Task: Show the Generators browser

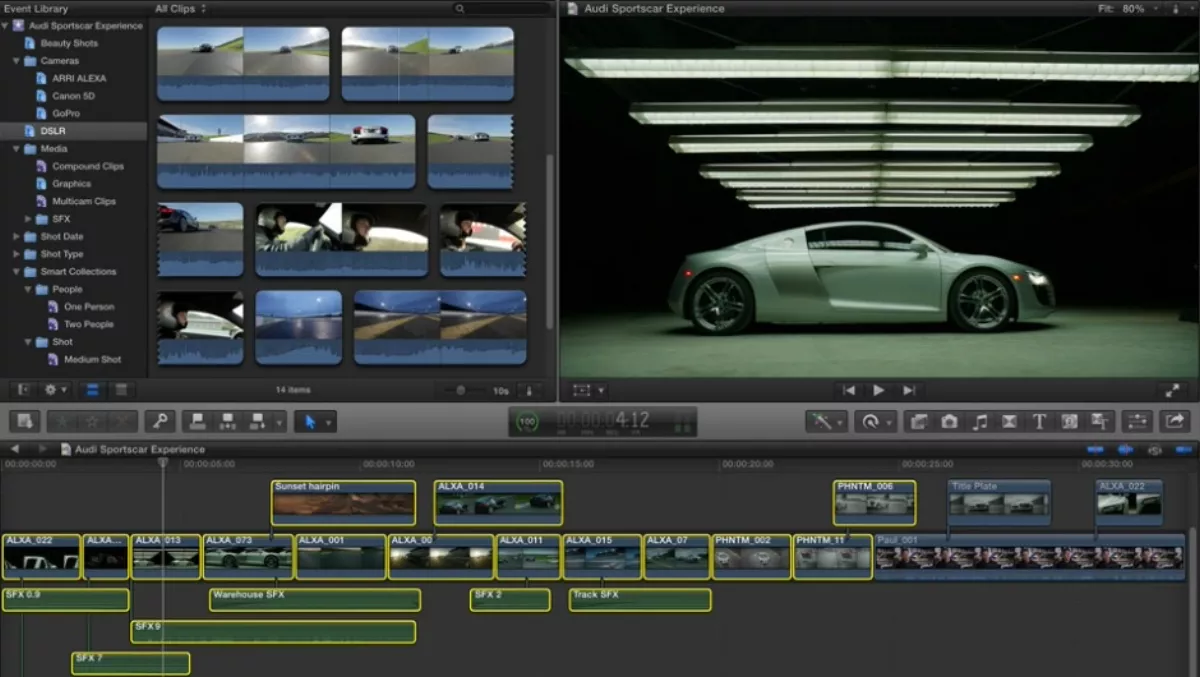Action: click(1069, 421)
